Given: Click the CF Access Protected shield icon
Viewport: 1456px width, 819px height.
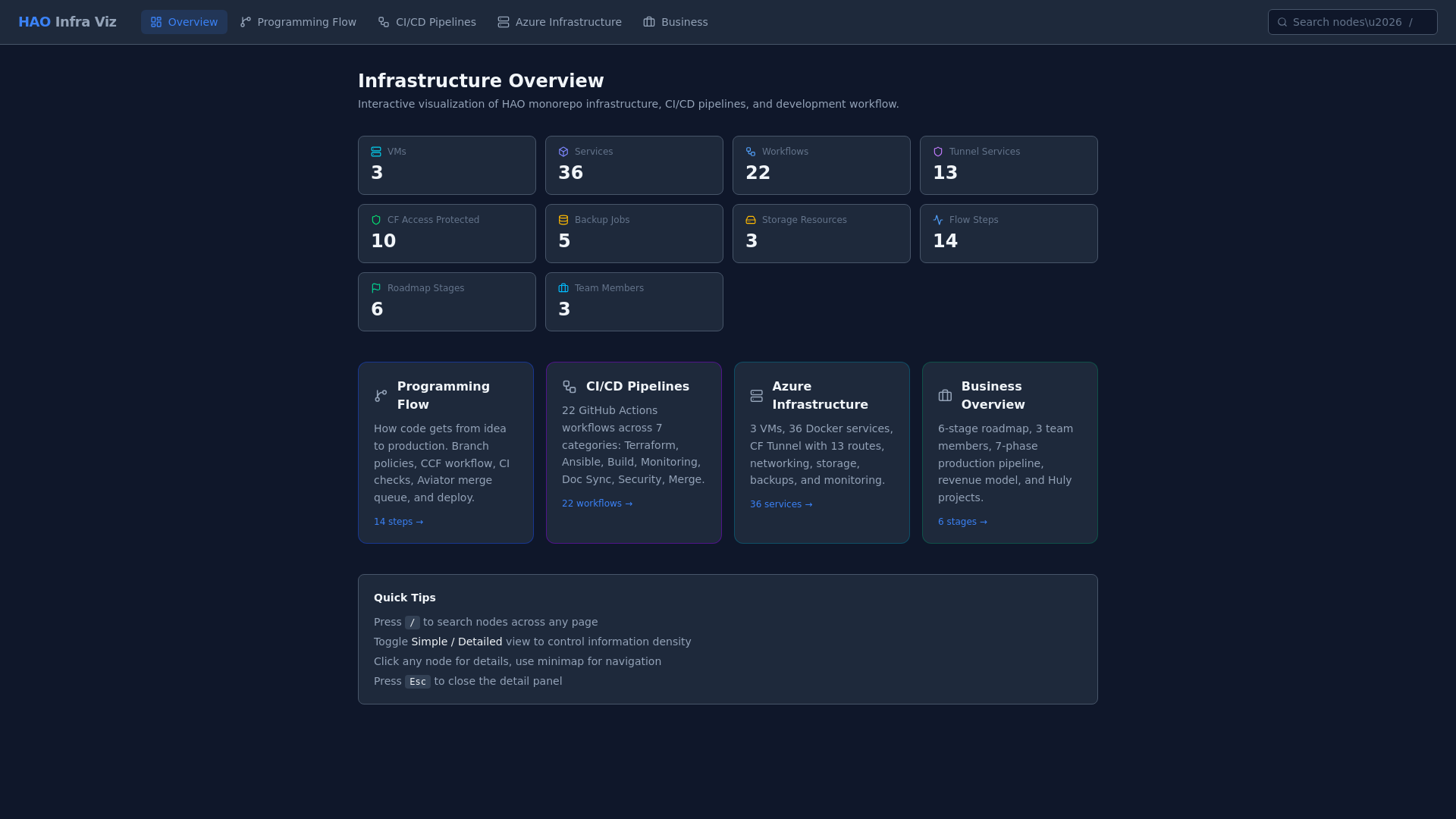Looking at the screenshot, I should pyautogui.click(x=376, y=220).
